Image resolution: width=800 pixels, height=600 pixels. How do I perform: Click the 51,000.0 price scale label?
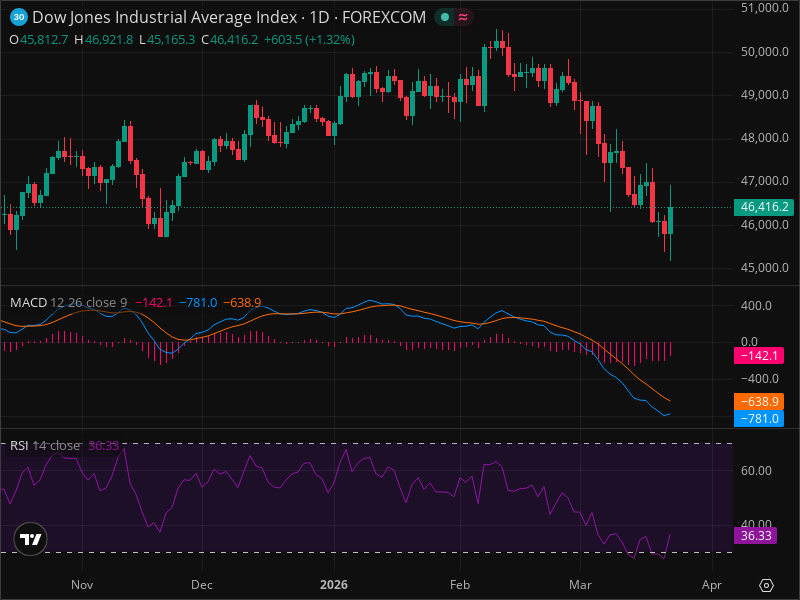pyautogui.click(x=764, y=8)
